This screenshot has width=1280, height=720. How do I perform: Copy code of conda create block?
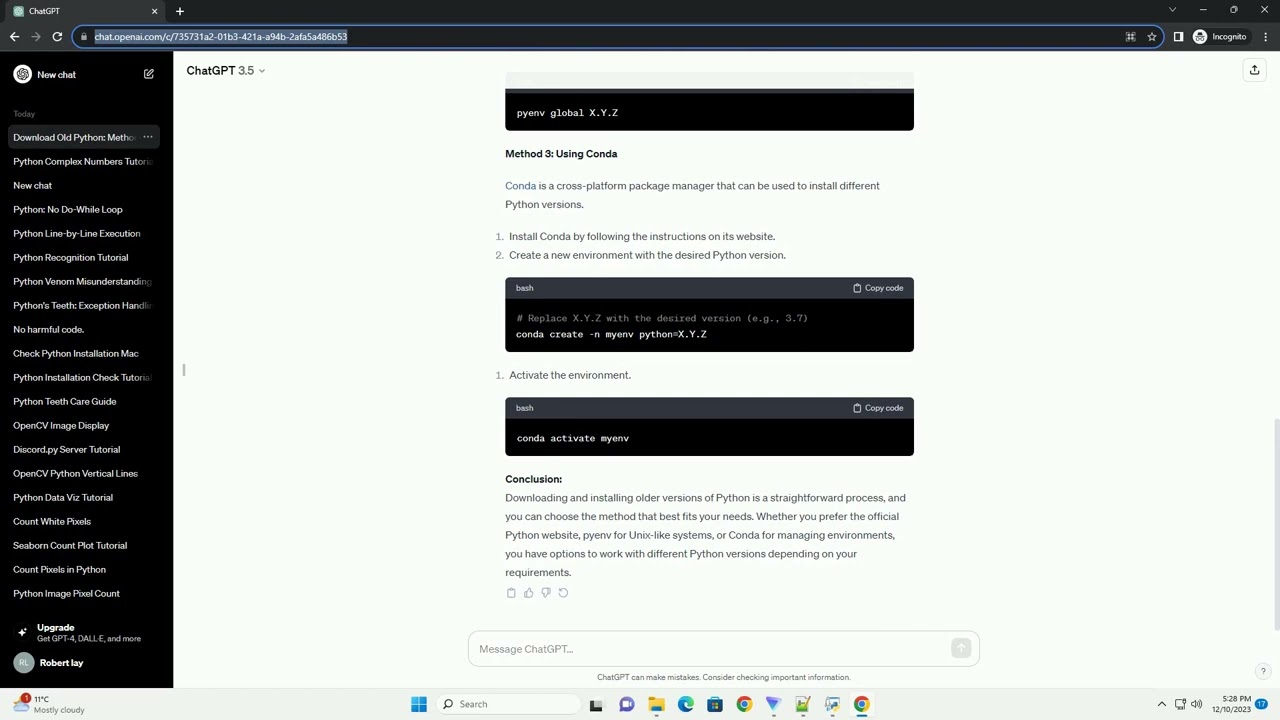878,288
